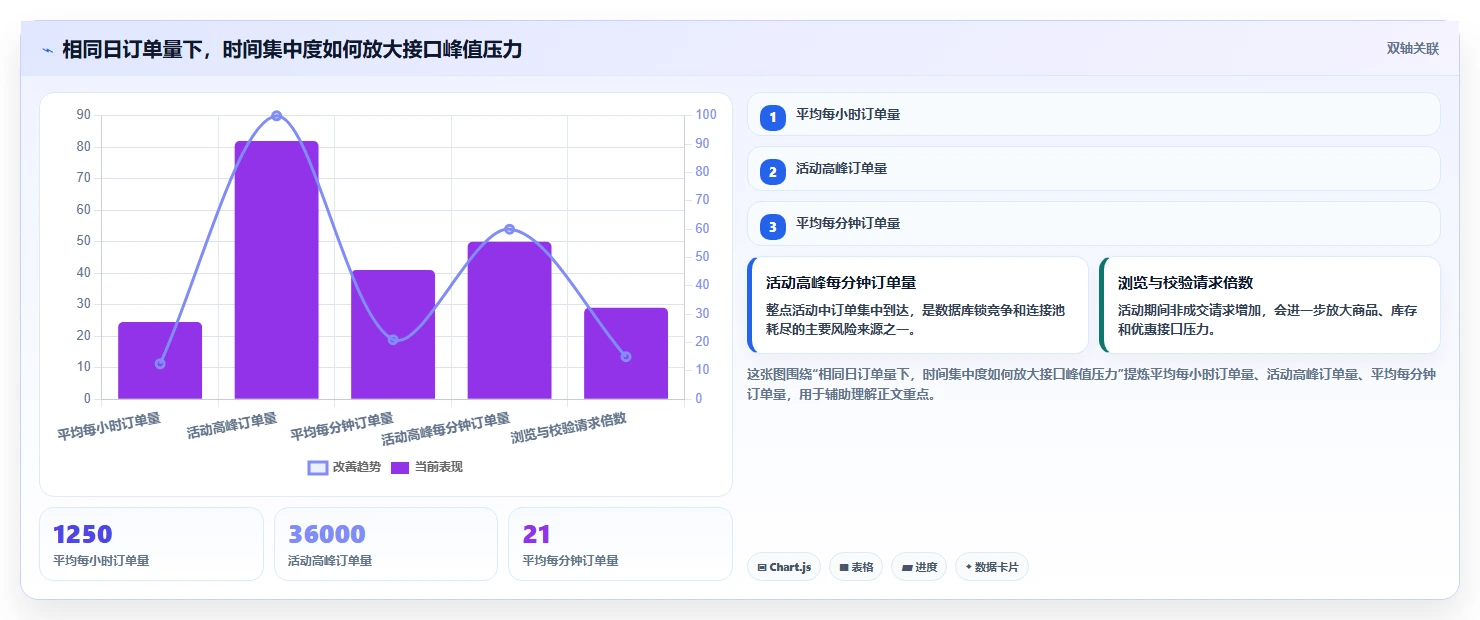
Task: Click the 21 stat card
Action: (620, 544)
